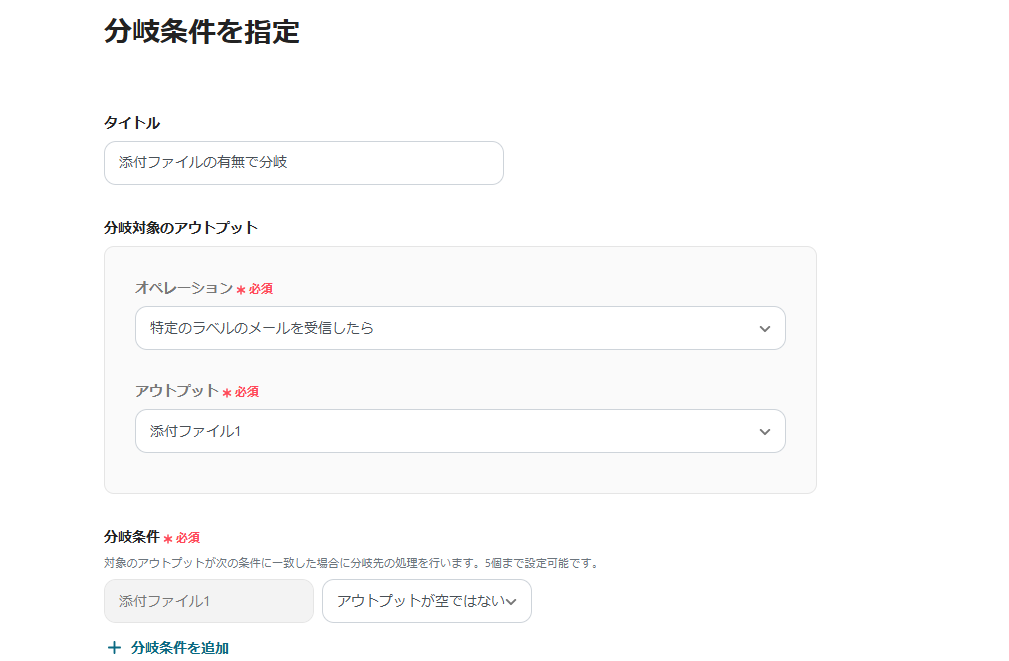The width and height of the screenshot is (1009, 661).
Task: Click the タイトル field label
Action: coord(132,123)
